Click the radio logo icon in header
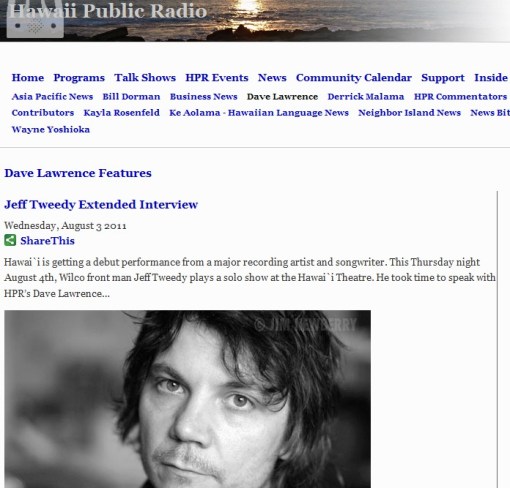The height and width of the screenshot is (488, 510). click(35, 19)
